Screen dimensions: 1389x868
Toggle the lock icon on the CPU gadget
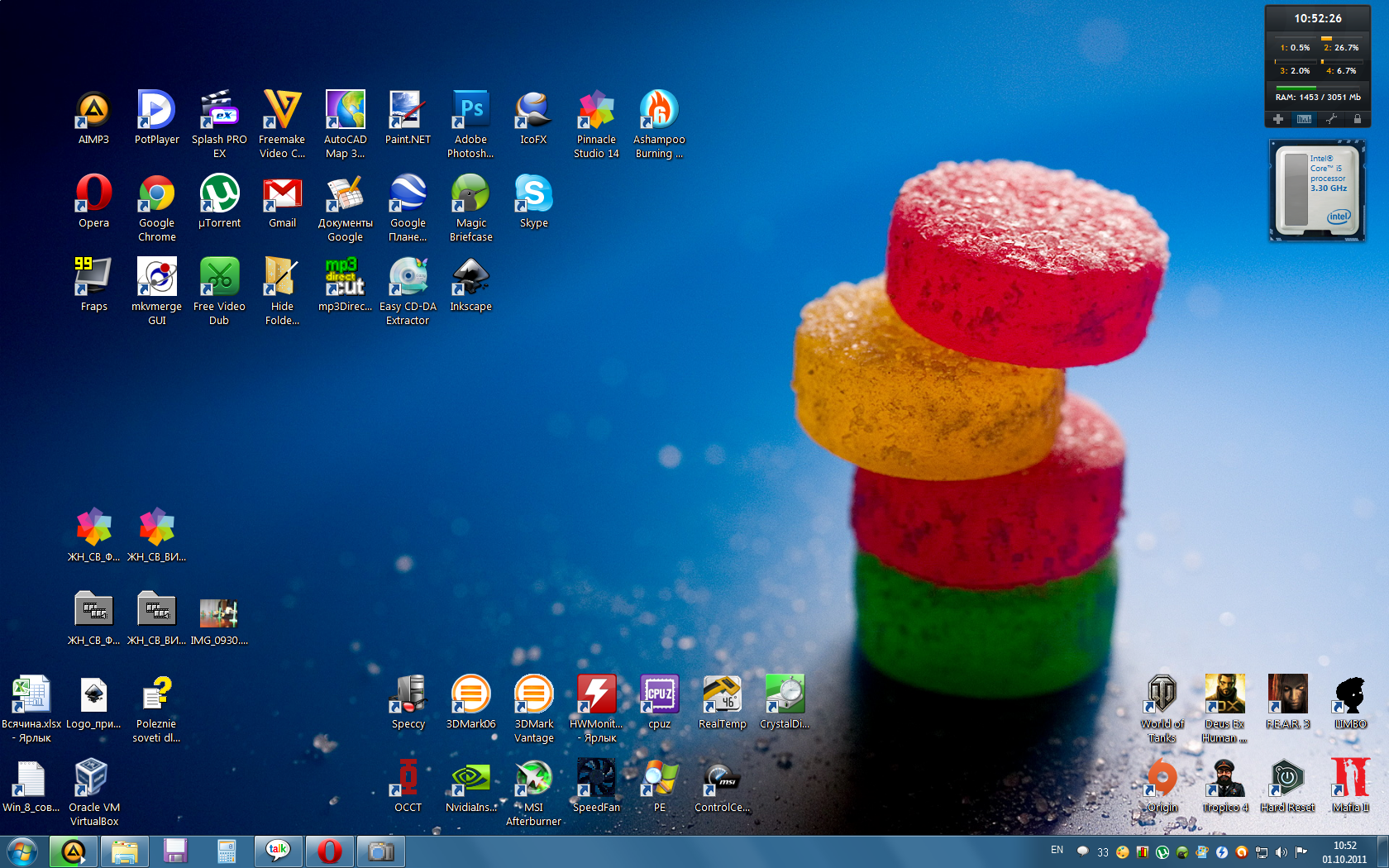1357,119
